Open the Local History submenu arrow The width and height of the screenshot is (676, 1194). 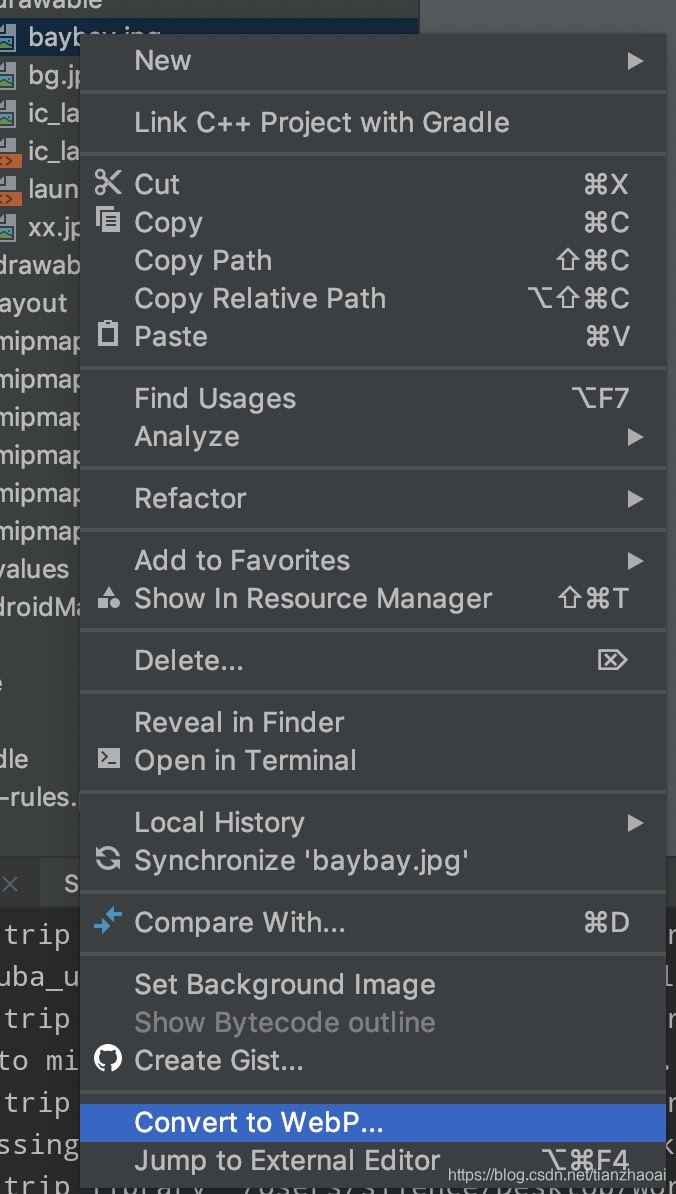(x=635, y=823)
